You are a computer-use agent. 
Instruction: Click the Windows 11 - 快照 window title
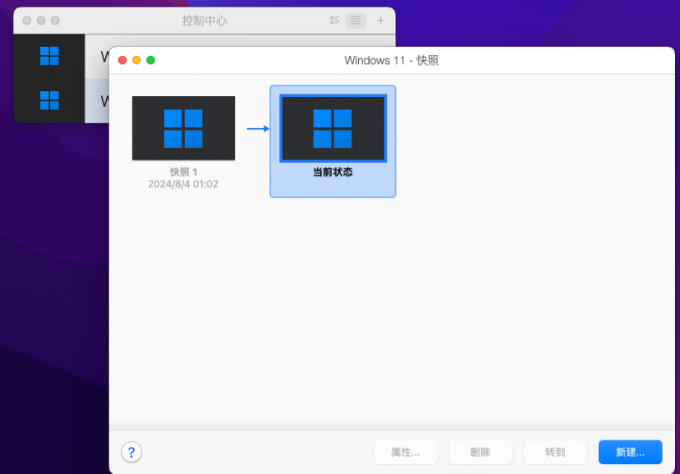point(392,60)
